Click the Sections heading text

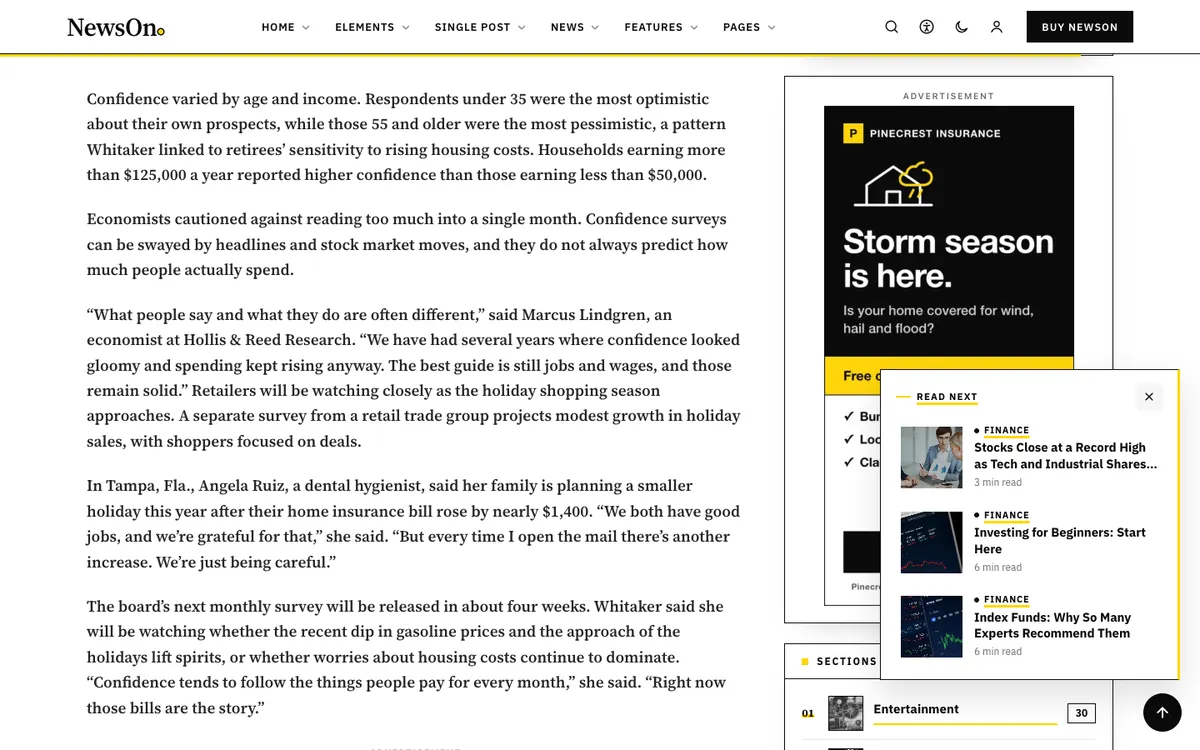[847, 661]
